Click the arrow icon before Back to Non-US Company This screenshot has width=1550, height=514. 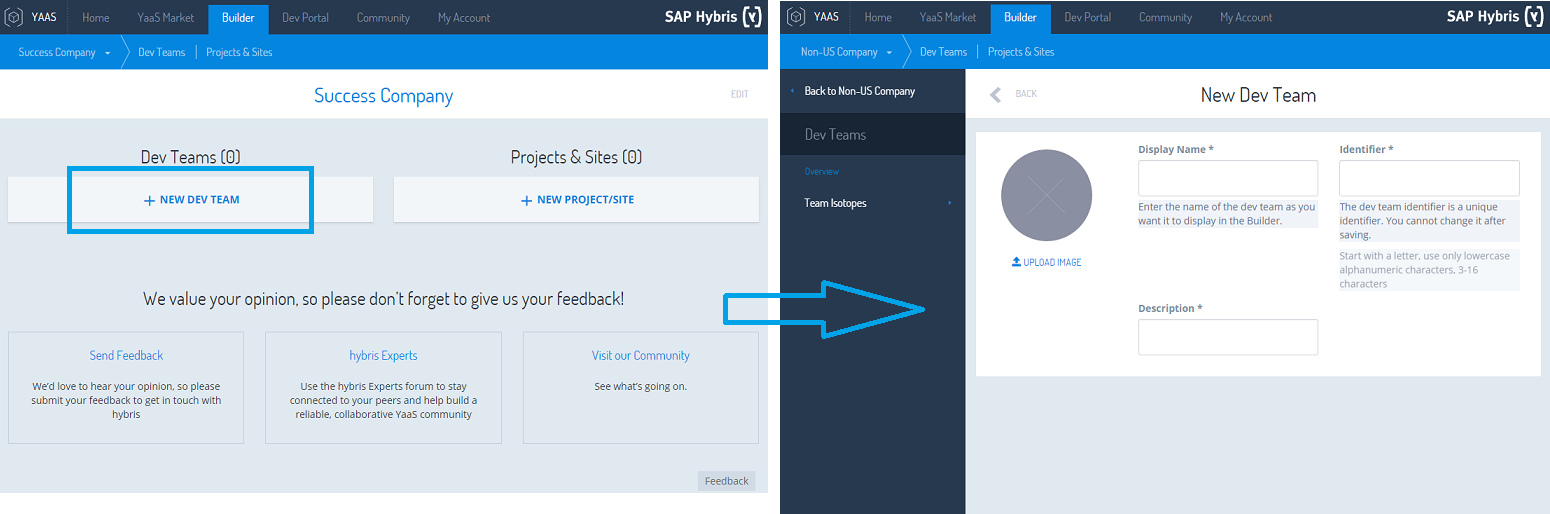[793, 91]
